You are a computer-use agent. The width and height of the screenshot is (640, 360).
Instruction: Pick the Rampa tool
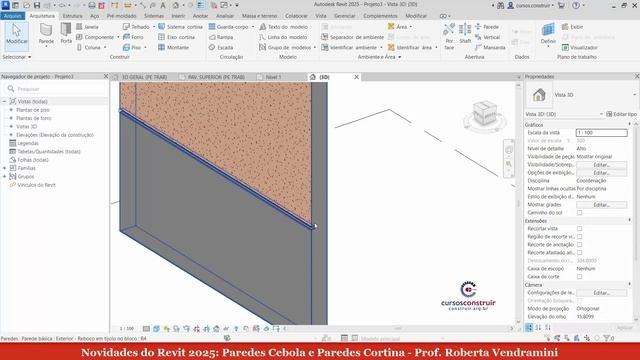[x=221, y=37]
